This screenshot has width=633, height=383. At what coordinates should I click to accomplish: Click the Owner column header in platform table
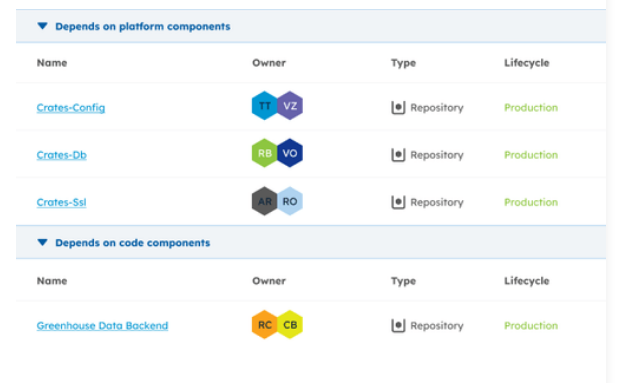269,63
